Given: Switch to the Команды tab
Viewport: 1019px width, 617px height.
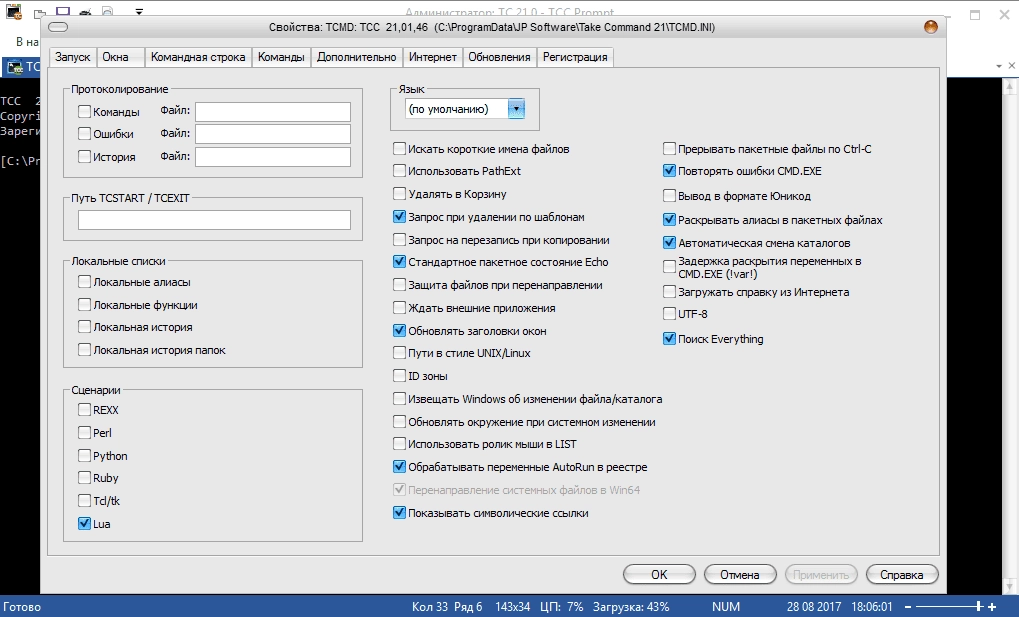Looking at the screenshot, I should (x=281, y=57).
